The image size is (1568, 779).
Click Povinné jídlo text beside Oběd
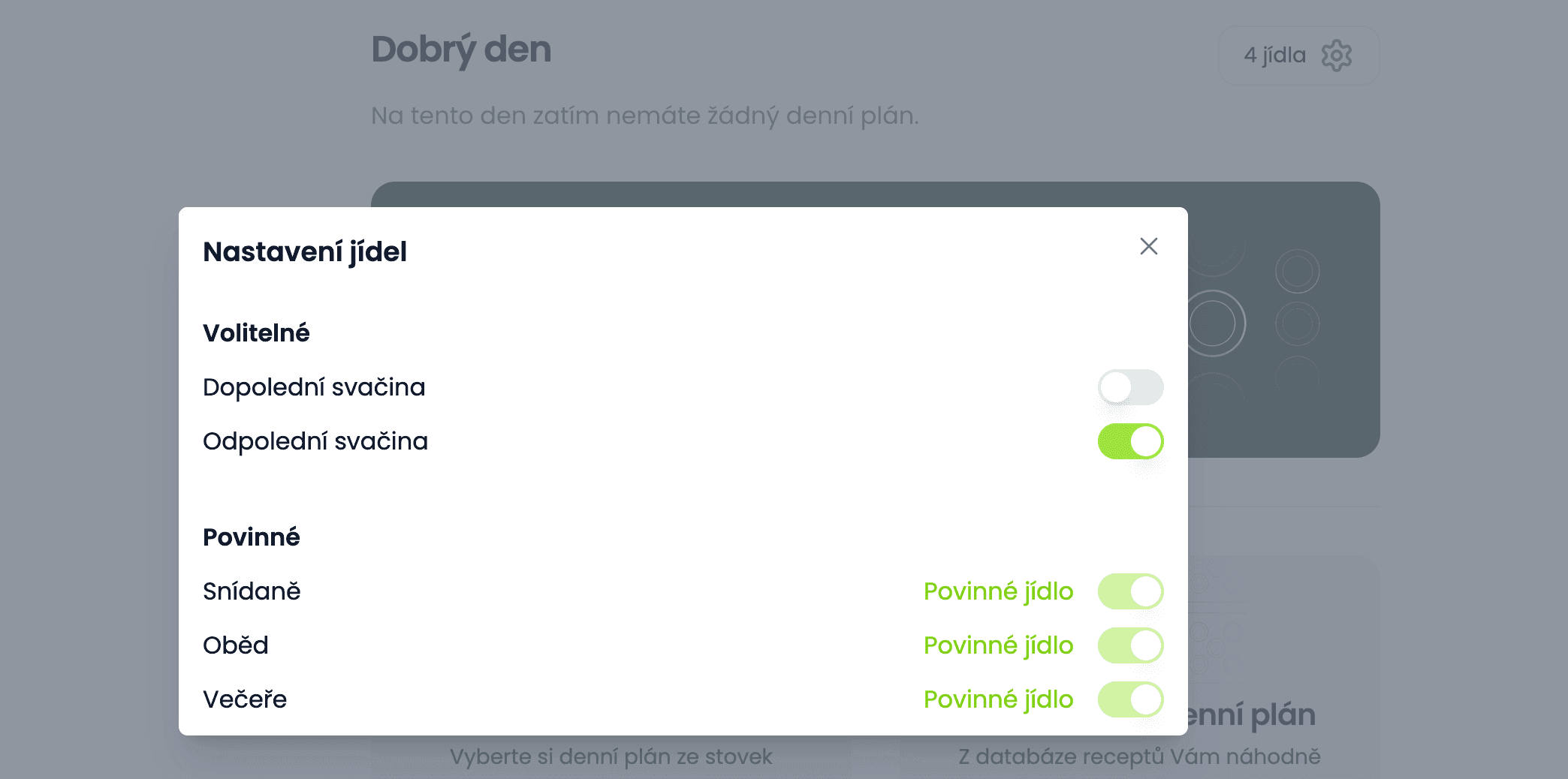998,645
